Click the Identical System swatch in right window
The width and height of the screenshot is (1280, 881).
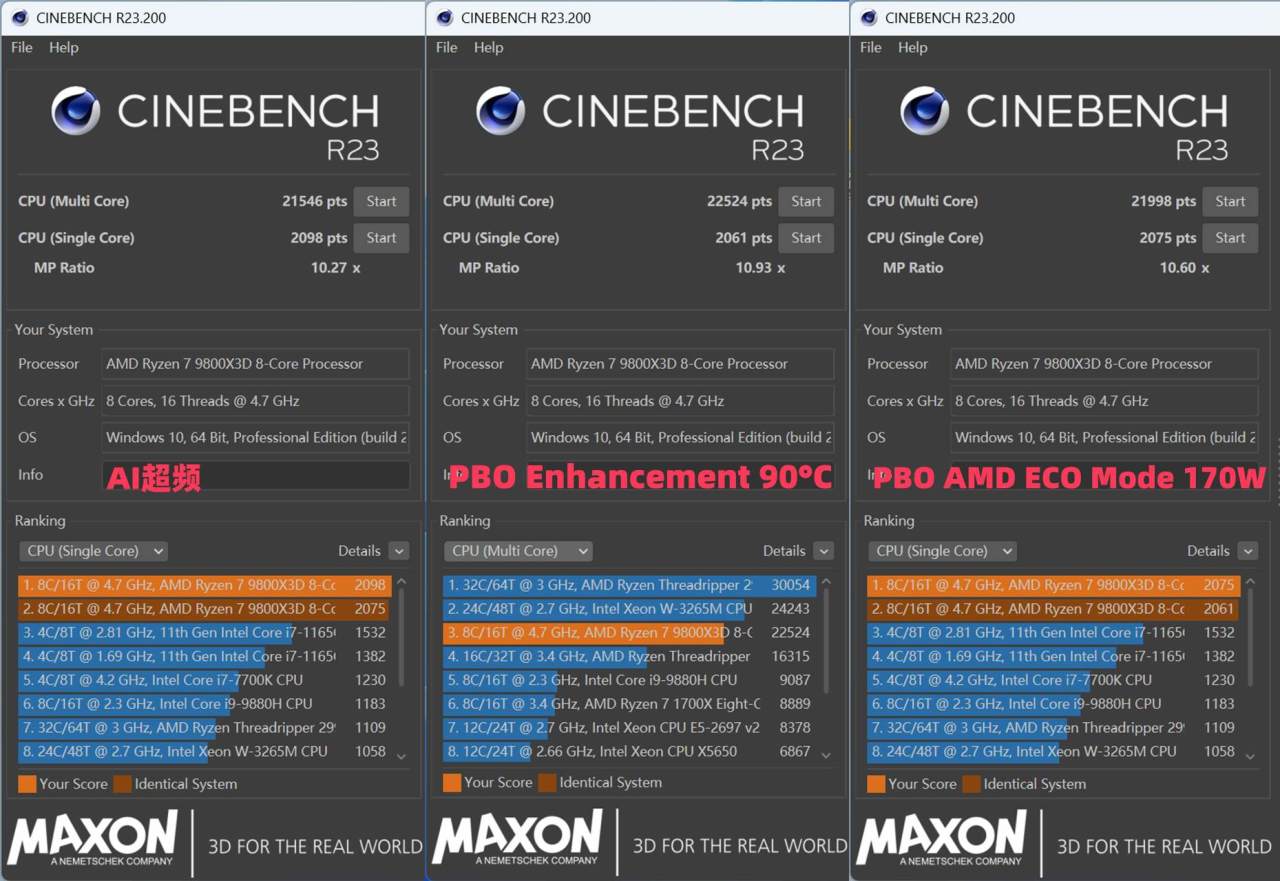click(971, 784)
